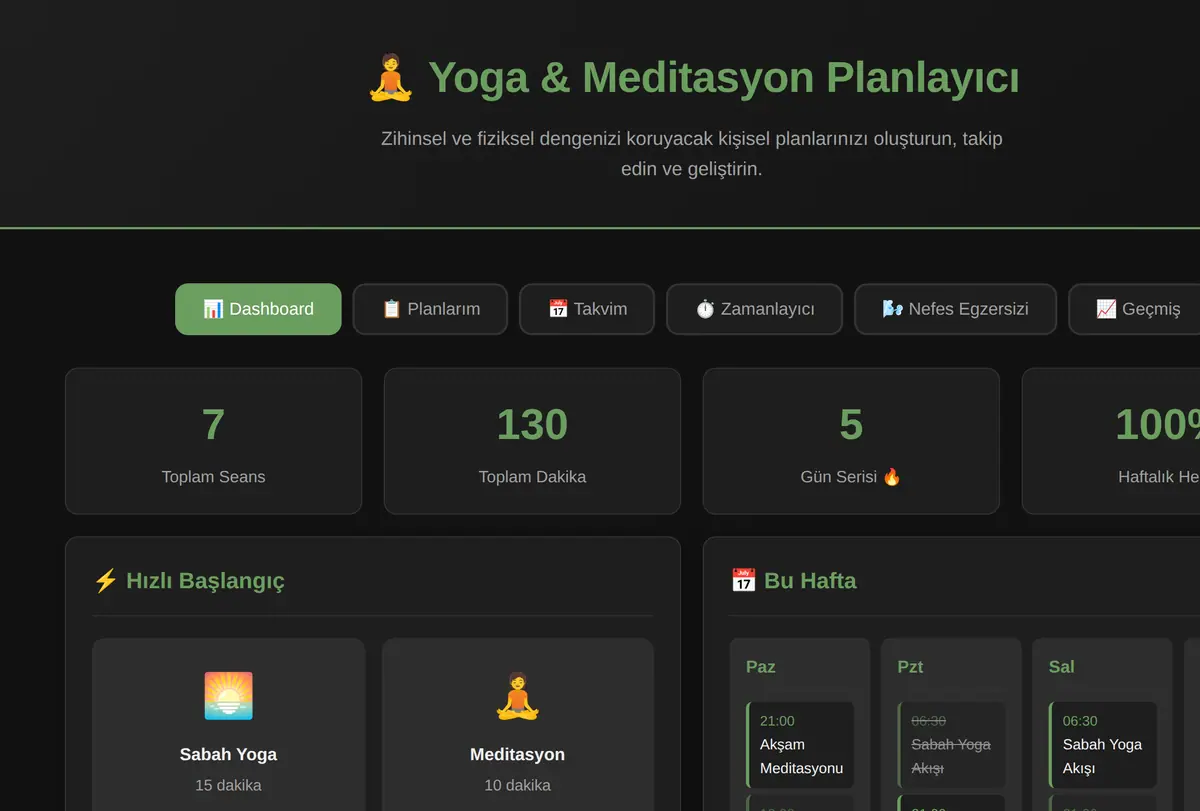
Task: Start the Meditasyon 10 dakika quick card
Action: 517,725
